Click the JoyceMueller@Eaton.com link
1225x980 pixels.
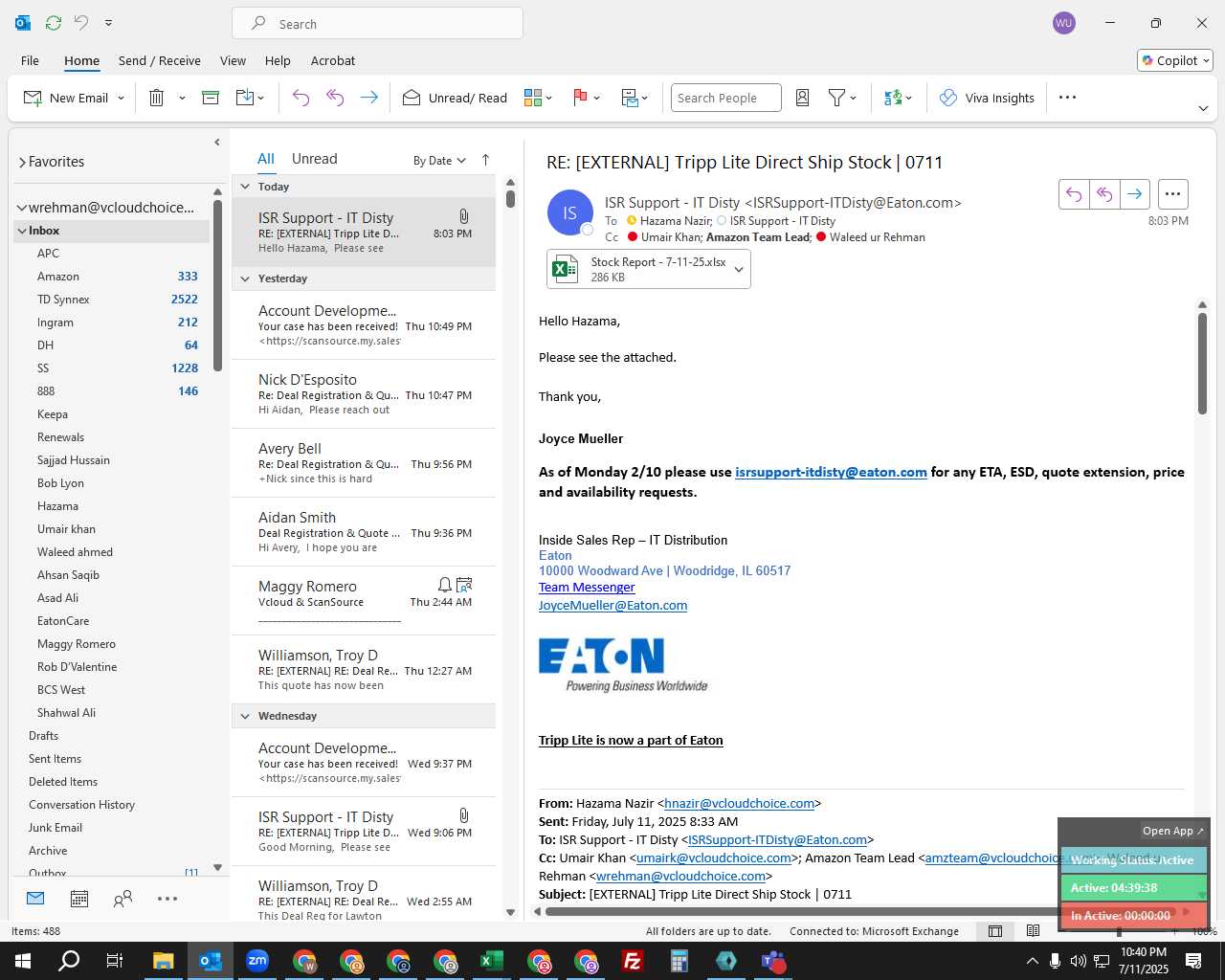(x=612, y=606)
